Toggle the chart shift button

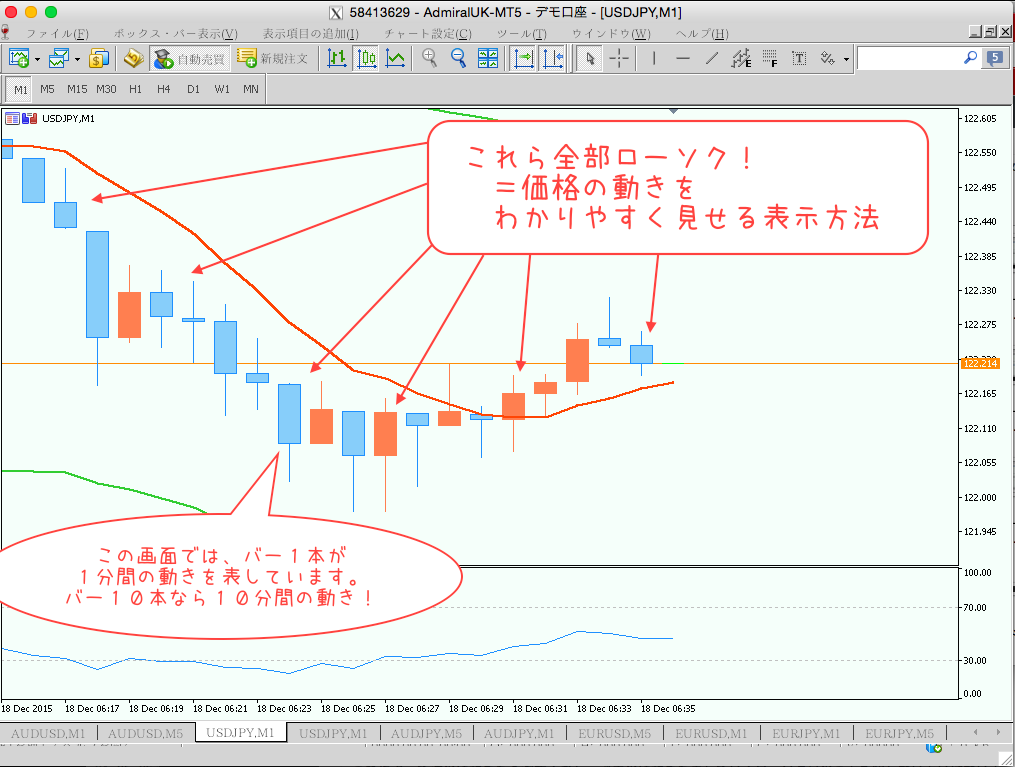[553, 58]
